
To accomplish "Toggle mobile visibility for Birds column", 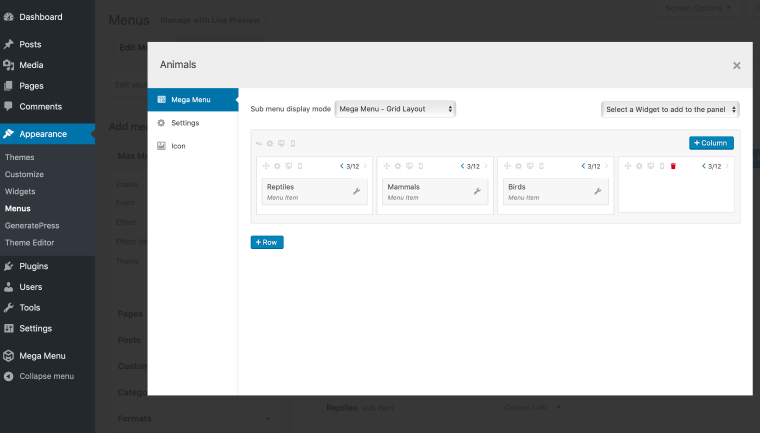I will 541,166.
